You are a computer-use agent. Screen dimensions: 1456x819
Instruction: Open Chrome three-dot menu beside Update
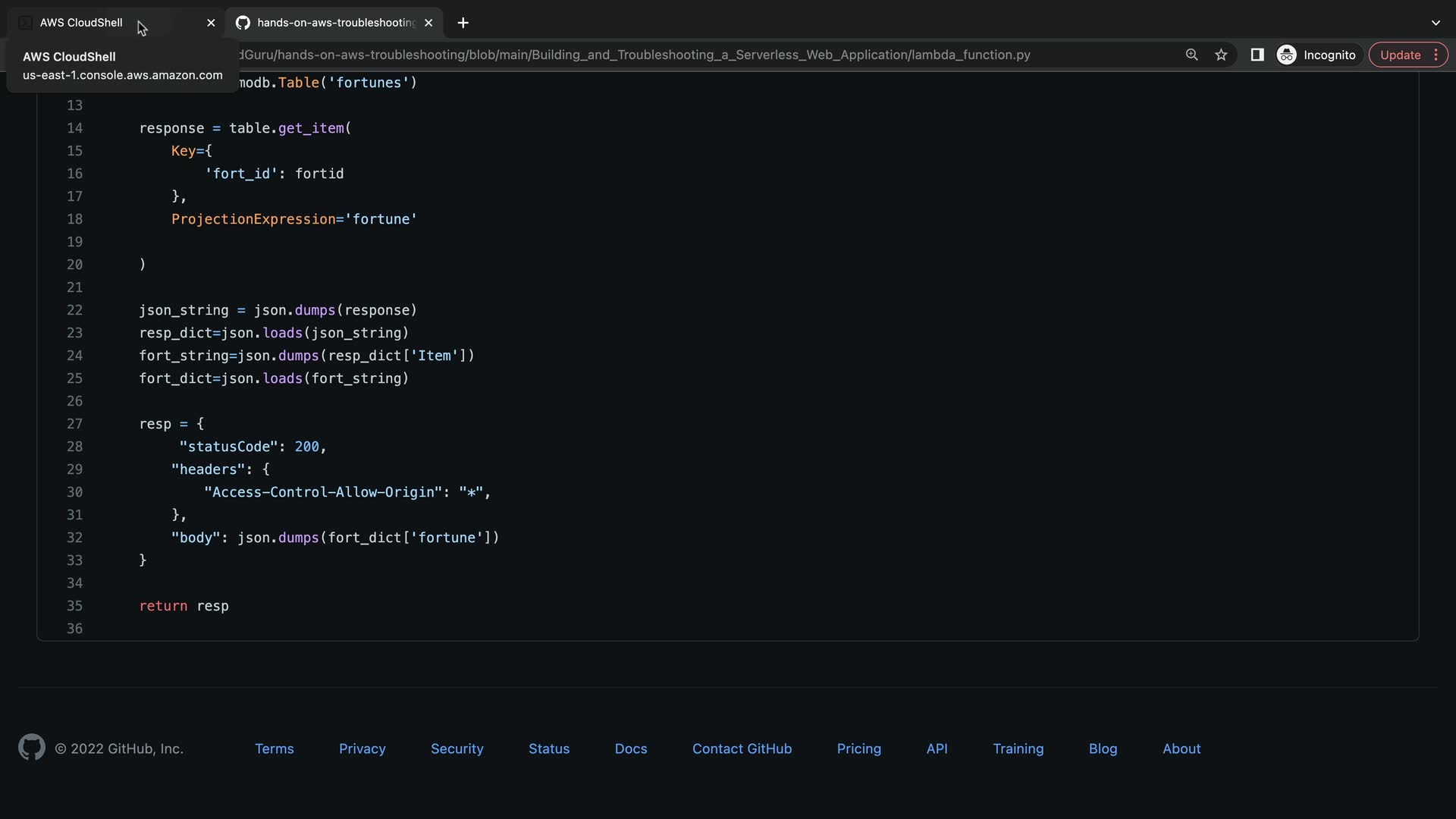click(x=1436, y=55)
